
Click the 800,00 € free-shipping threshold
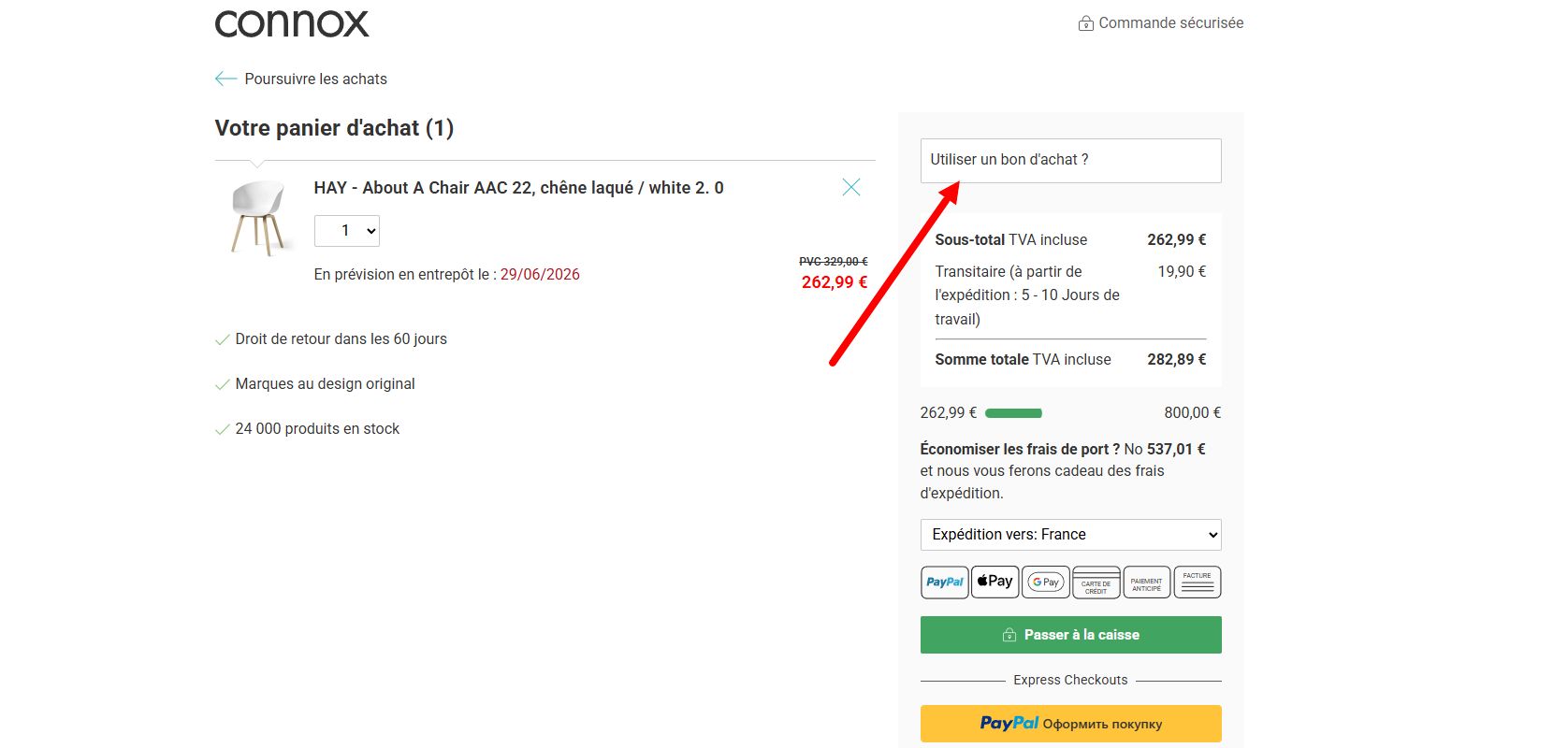(x=1193, y=413)
